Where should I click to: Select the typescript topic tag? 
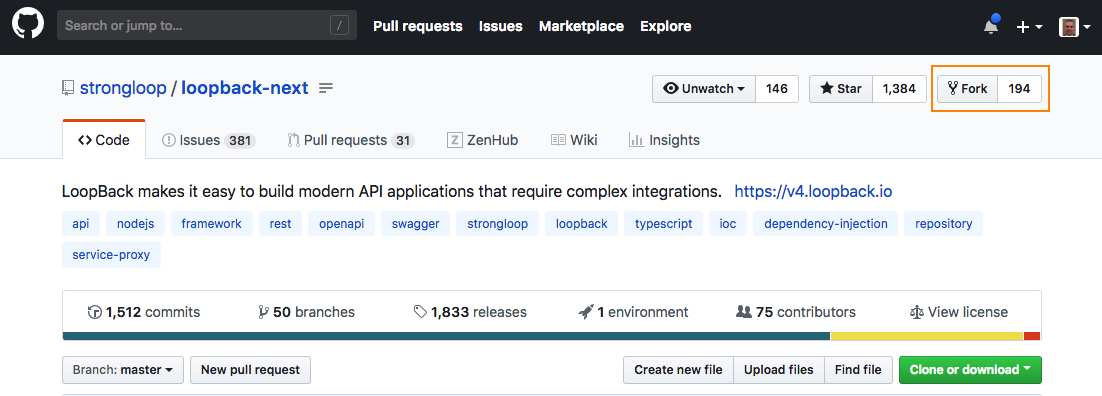click(663, 224)
